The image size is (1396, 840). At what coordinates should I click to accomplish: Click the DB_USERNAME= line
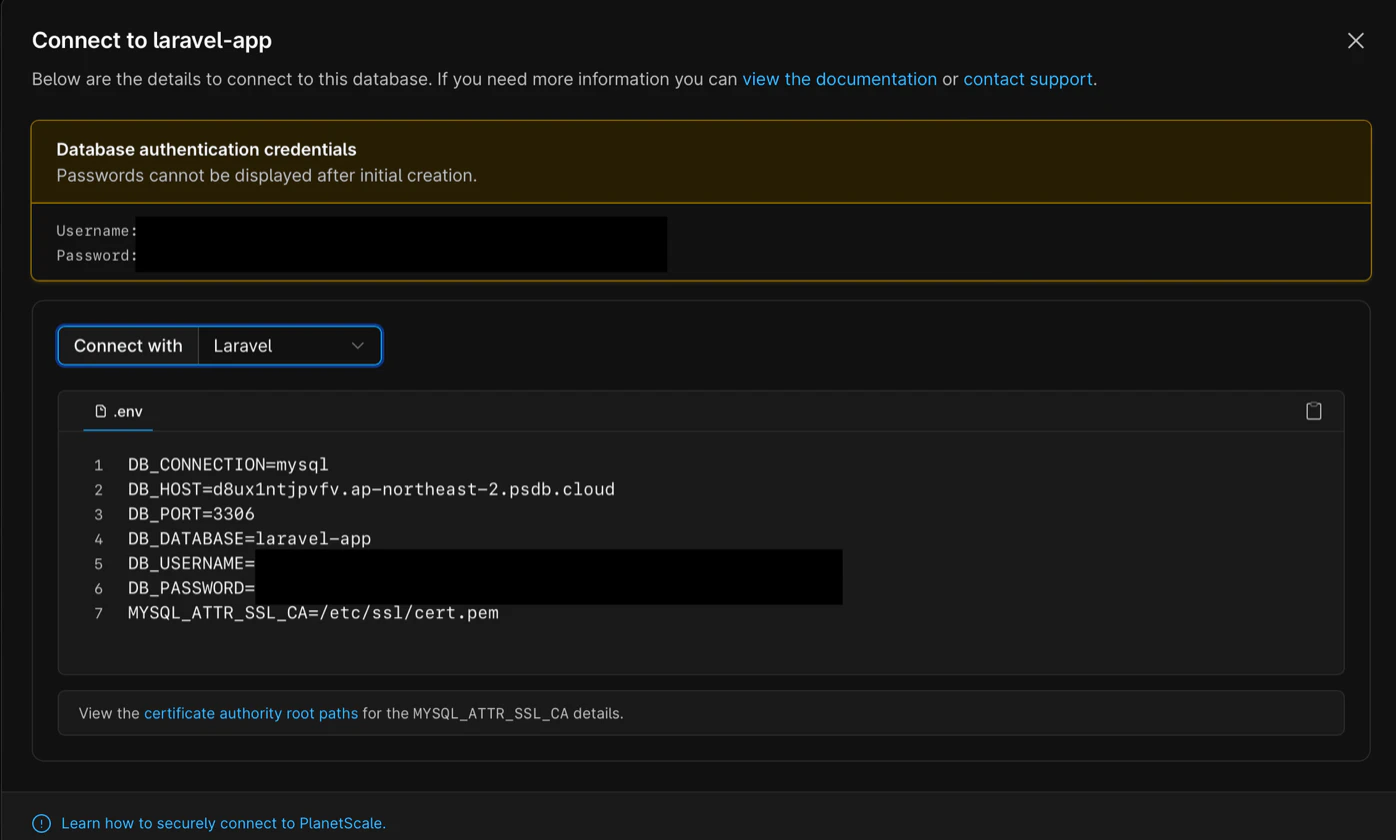(x=191, y=563)
